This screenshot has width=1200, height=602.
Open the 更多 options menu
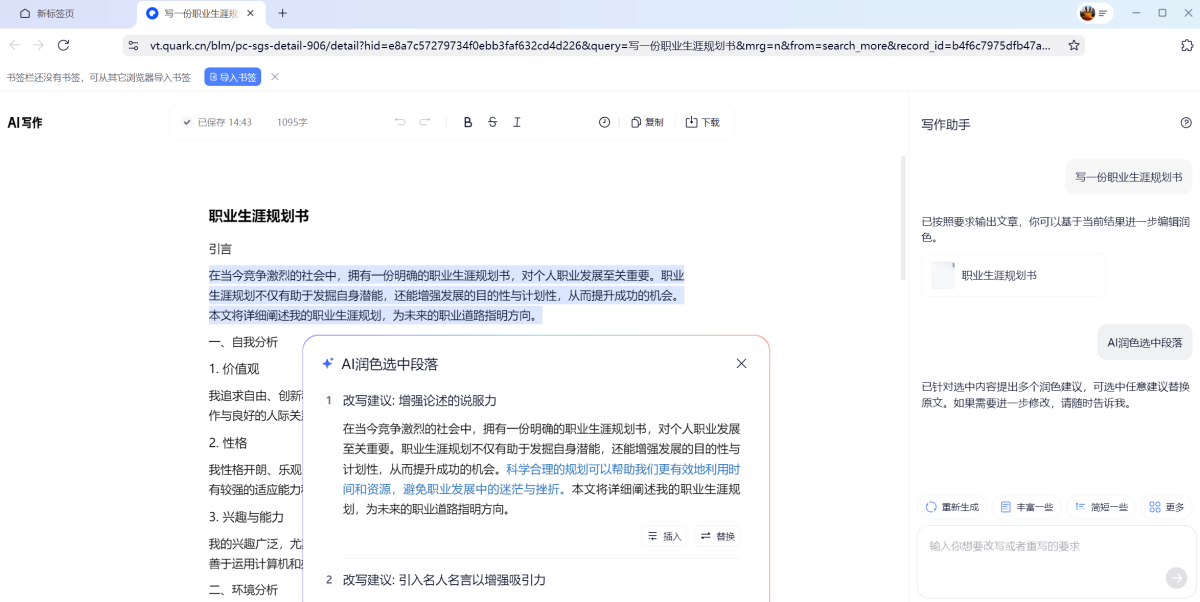pos(1166,507)
